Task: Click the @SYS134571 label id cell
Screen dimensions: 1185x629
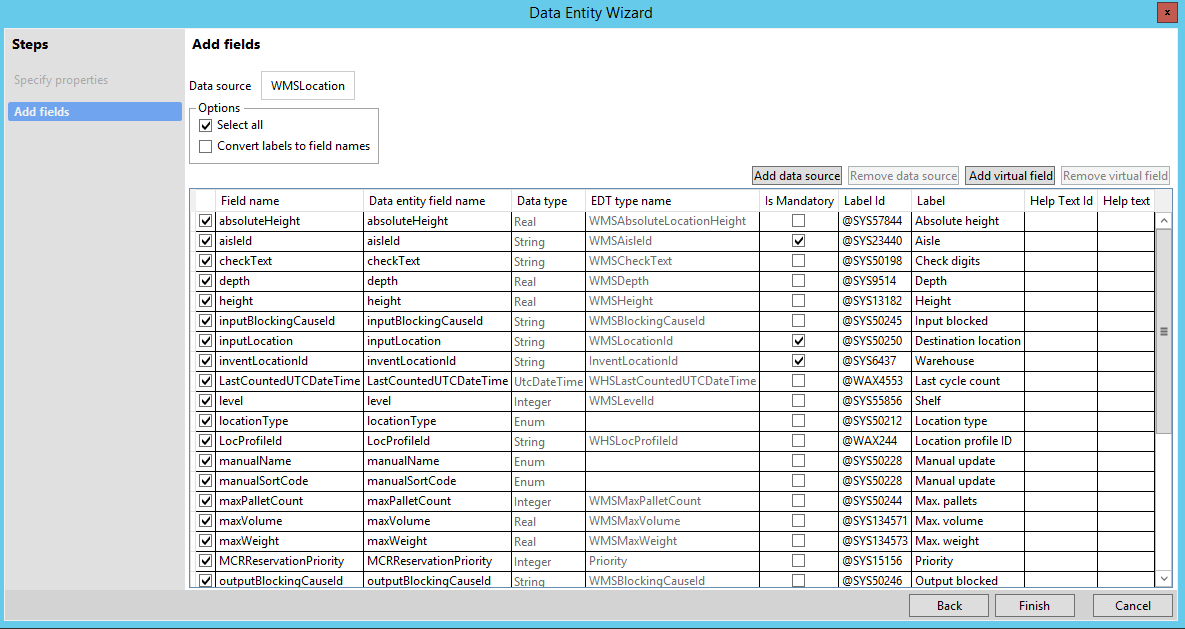Action: click(x=874, y=521)
